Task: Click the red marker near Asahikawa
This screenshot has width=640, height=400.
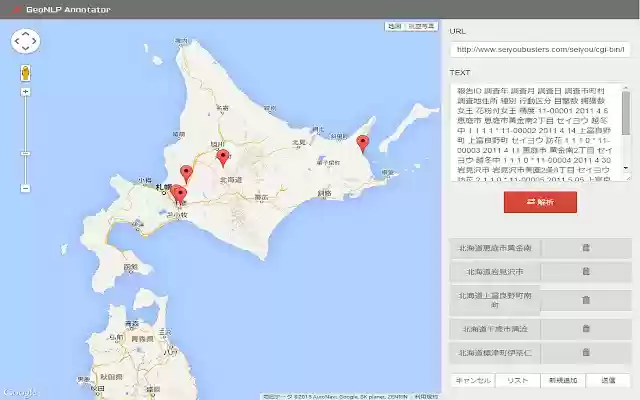Action: (223, 158)
